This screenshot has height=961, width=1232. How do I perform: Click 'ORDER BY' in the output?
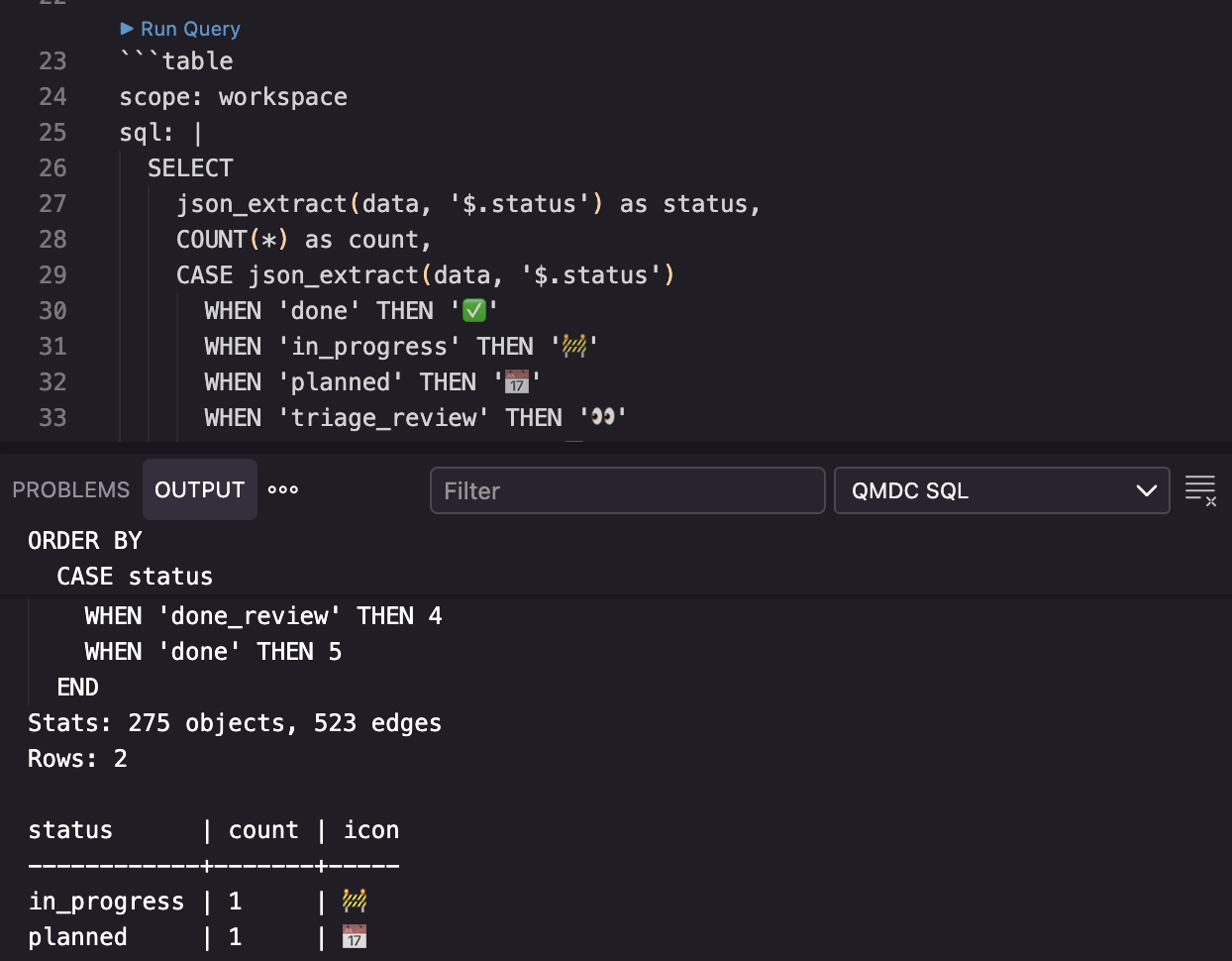tap(85, 541)
